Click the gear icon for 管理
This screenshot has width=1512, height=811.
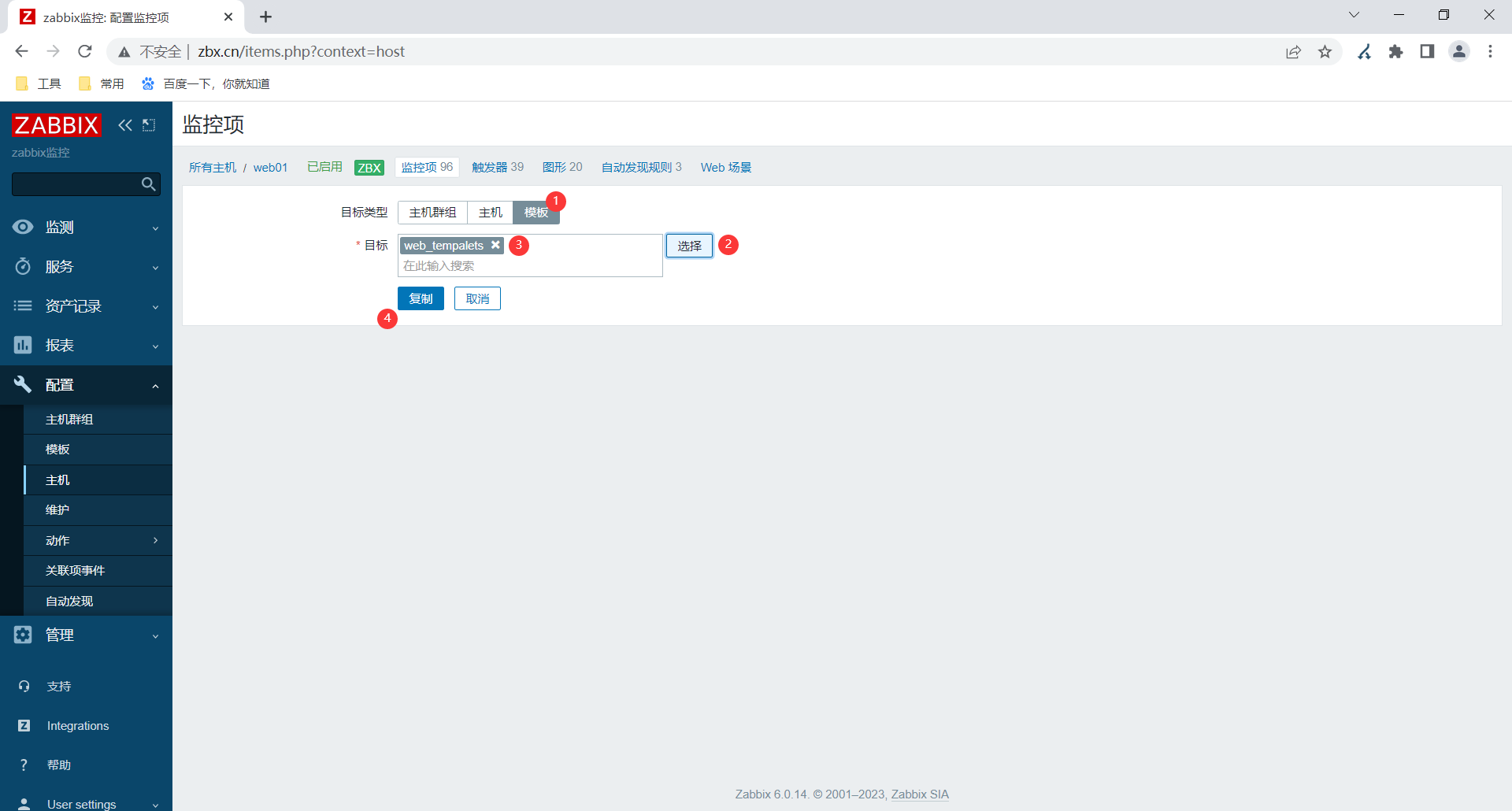[x=23, y=635]
